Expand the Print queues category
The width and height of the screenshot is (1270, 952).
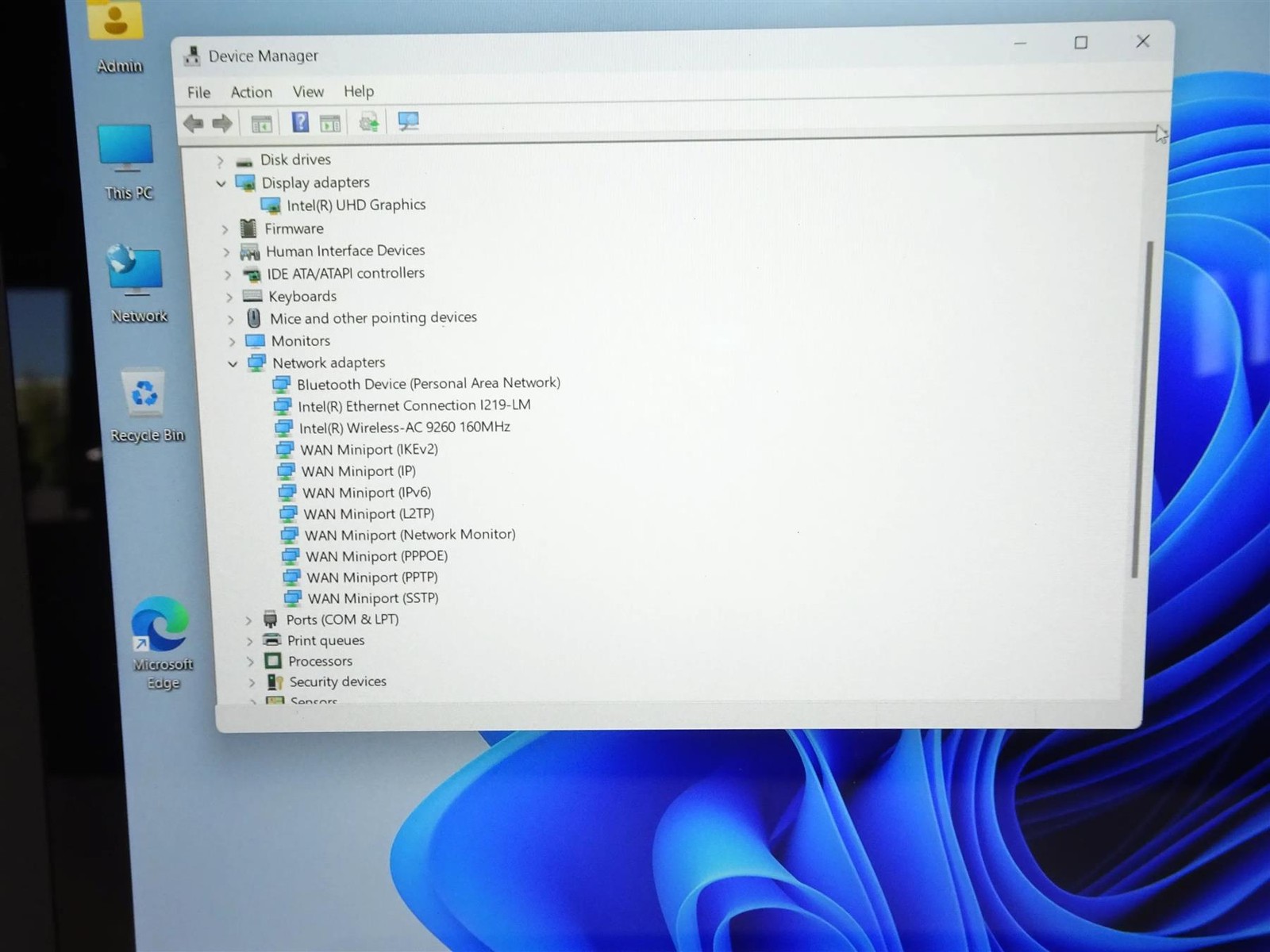tap(249, 640)
